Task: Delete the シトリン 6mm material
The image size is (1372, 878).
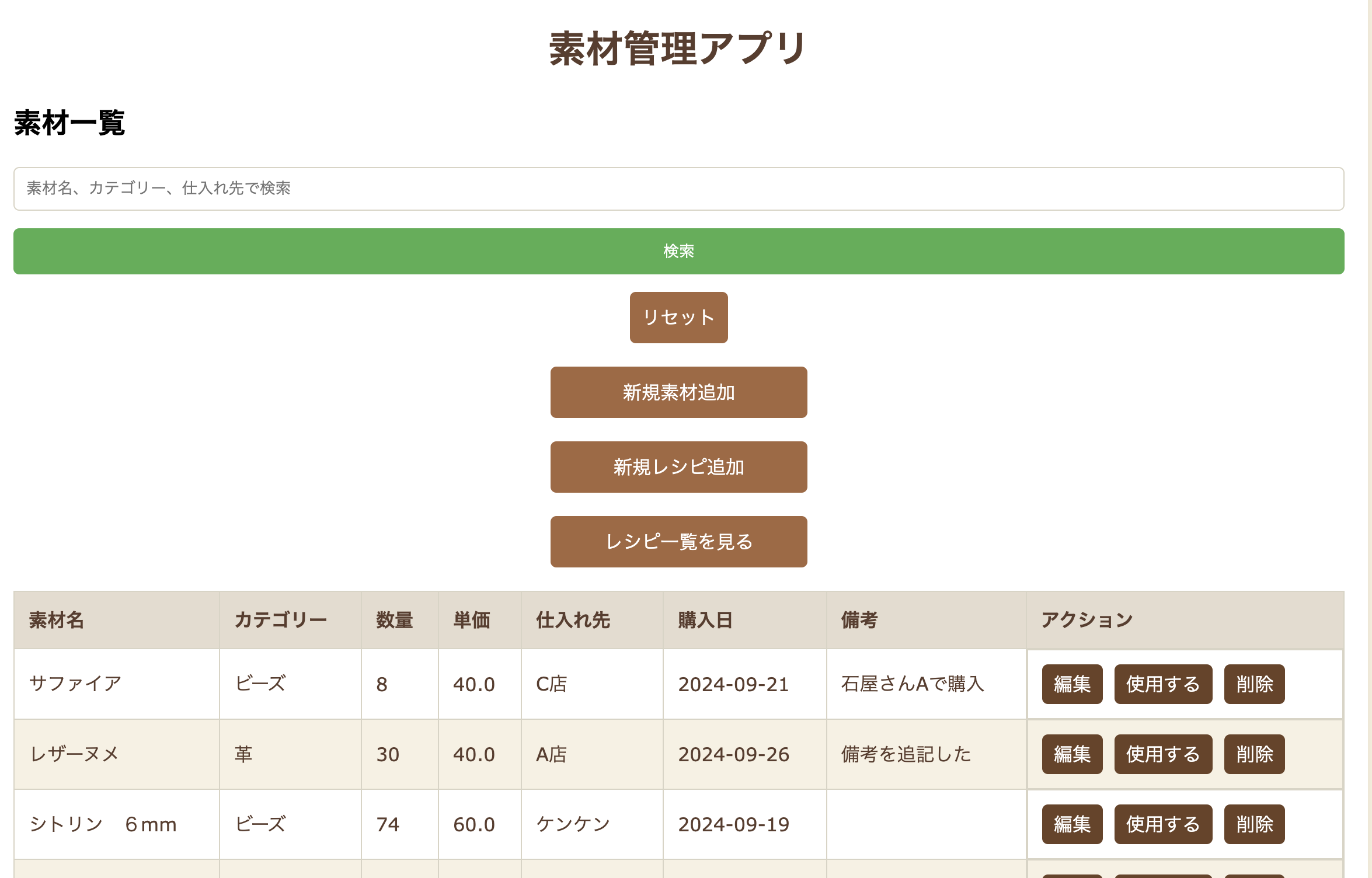Action: [1253, 824]
